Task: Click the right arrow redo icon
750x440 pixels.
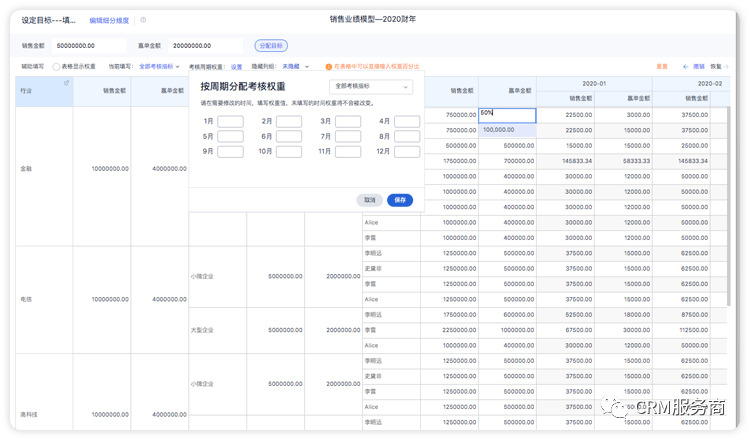Action: (x=726, y=66)
